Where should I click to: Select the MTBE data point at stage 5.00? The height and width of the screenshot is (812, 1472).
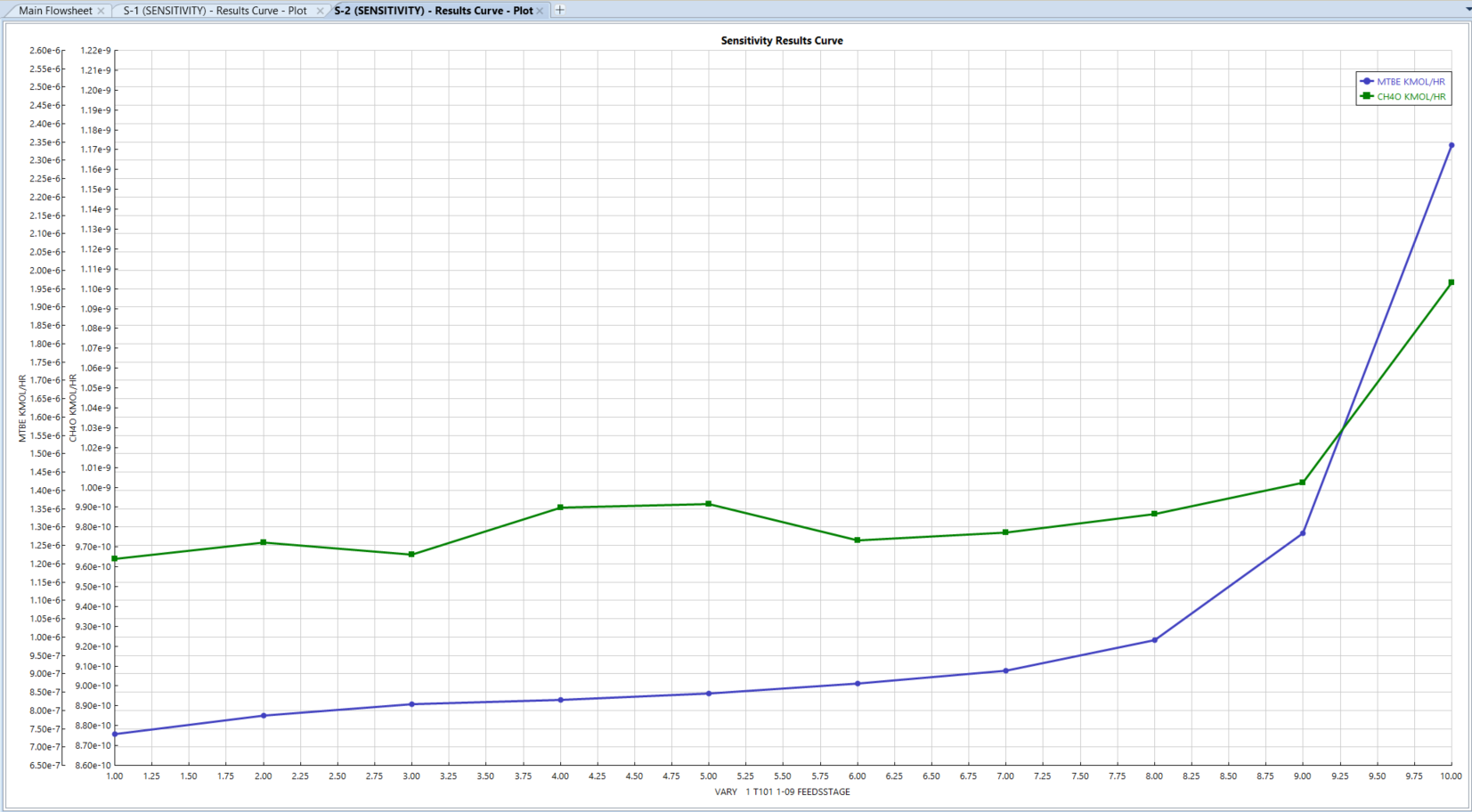(x=709, y=694)
